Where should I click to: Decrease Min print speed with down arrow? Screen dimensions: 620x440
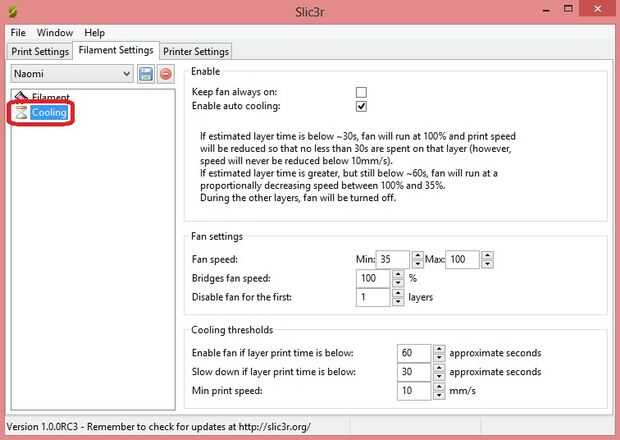(439, 396)
